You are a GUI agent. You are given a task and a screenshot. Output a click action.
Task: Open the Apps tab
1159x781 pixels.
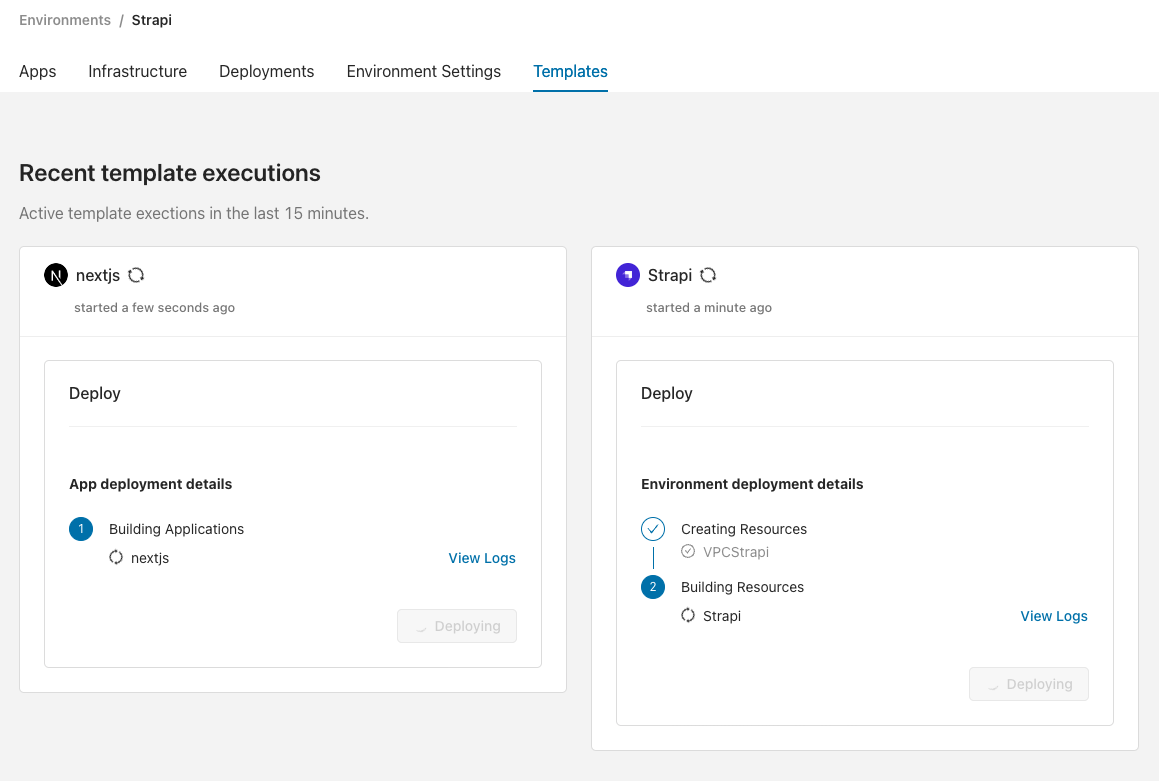(x=38, y=72)
